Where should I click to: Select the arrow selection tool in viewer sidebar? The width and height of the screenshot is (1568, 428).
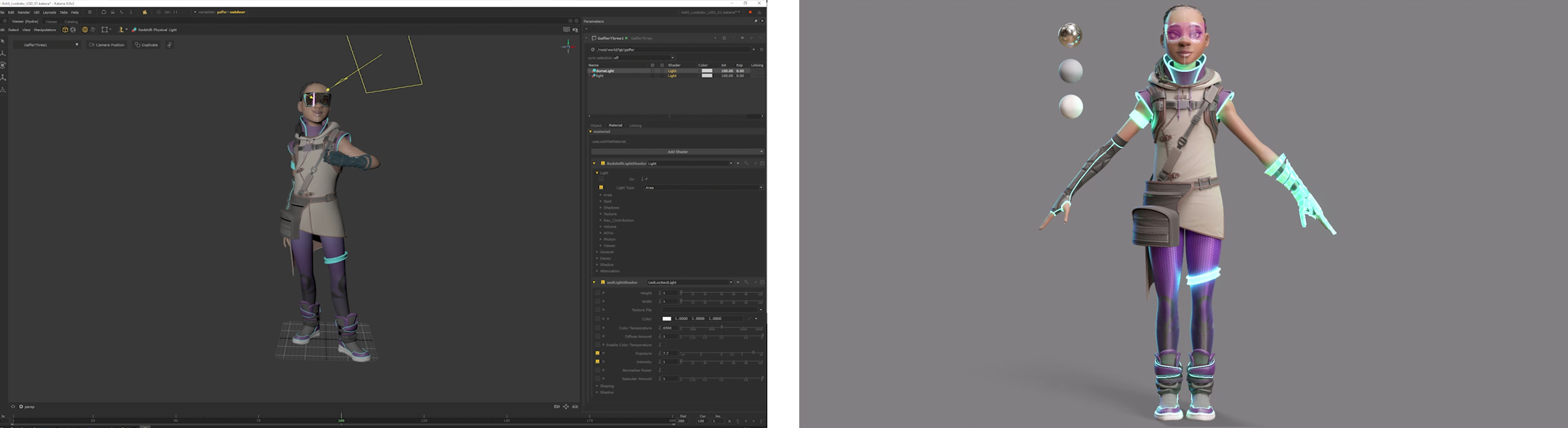coord(3,41)
